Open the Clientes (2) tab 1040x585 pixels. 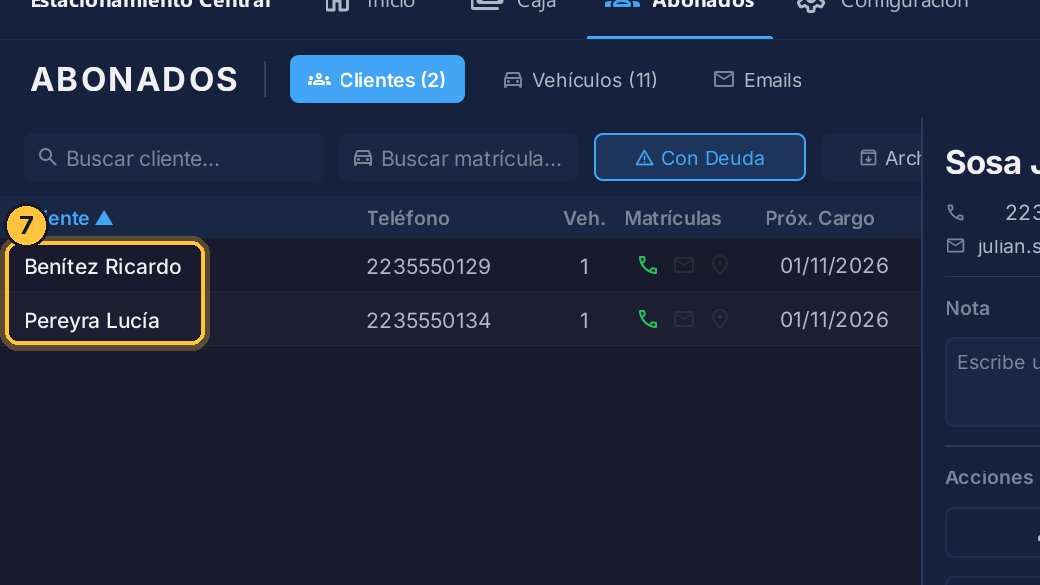coord(377,79)
